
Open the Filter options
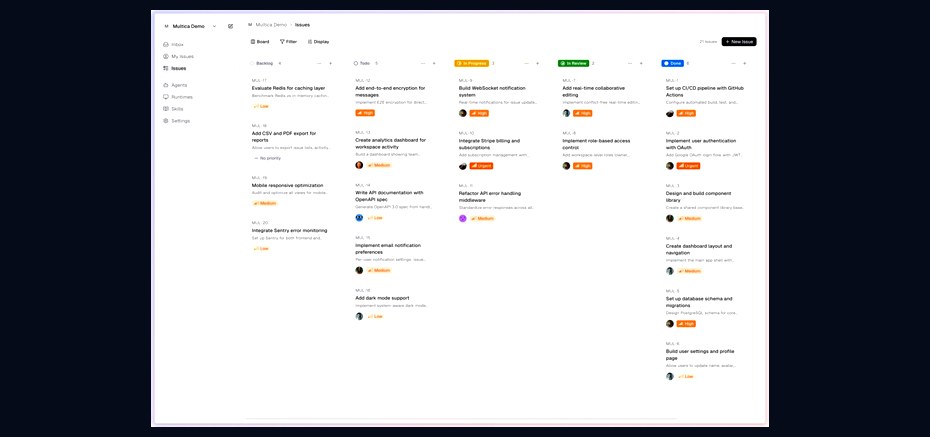(x=288, y=42)
